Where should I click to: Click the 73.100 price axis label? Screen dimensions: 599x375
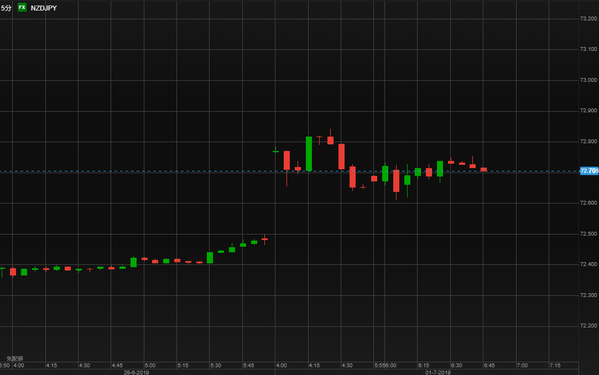588,49
